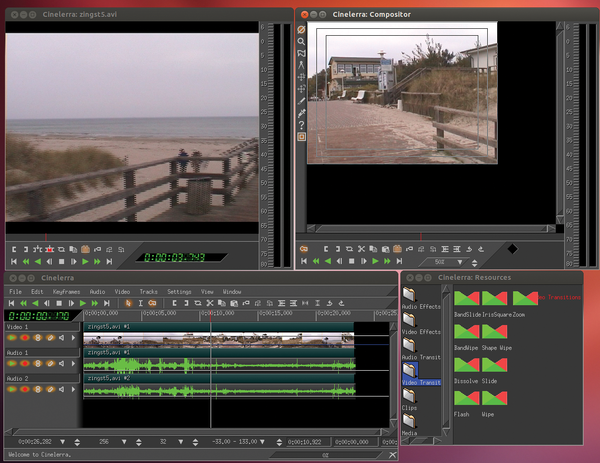Toggle generate keyframes while tweaking in main toolbar
600x463 pixels.
(152, 303)
